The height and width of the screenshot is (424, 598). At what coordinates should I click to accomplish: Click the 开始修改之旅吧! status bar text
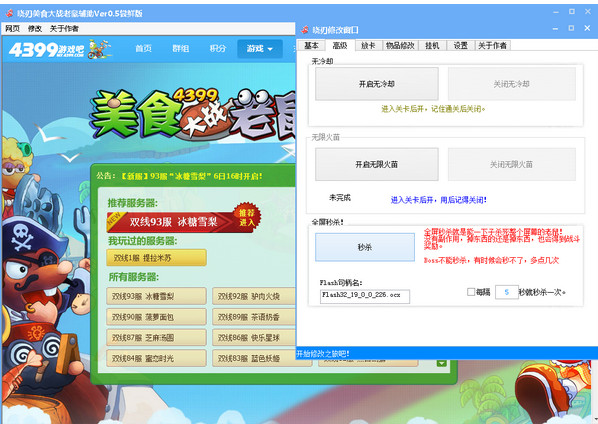[323, 353]
